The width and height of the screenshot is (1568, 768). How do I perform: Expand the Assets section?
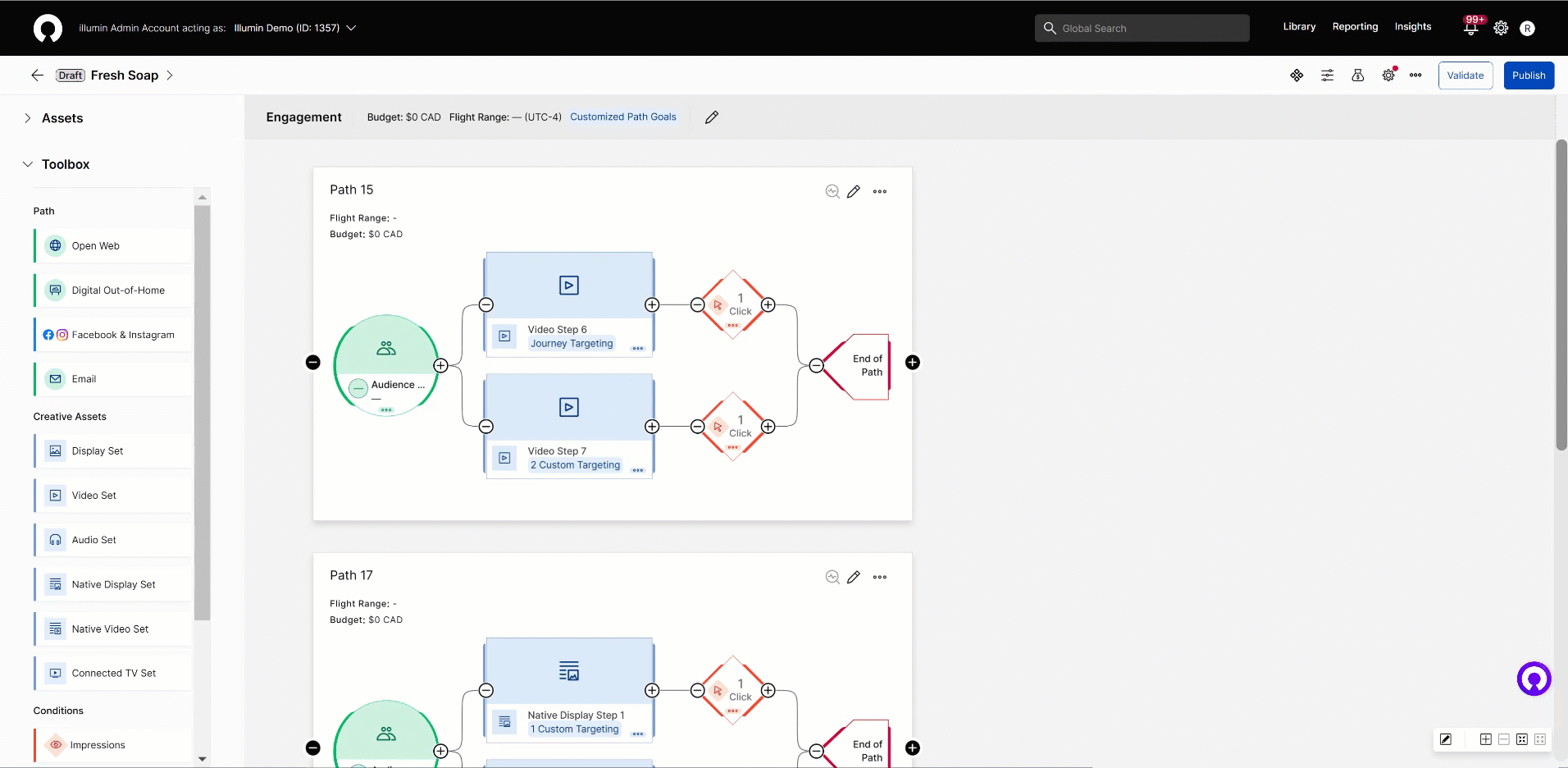click(x=28, y=118)
